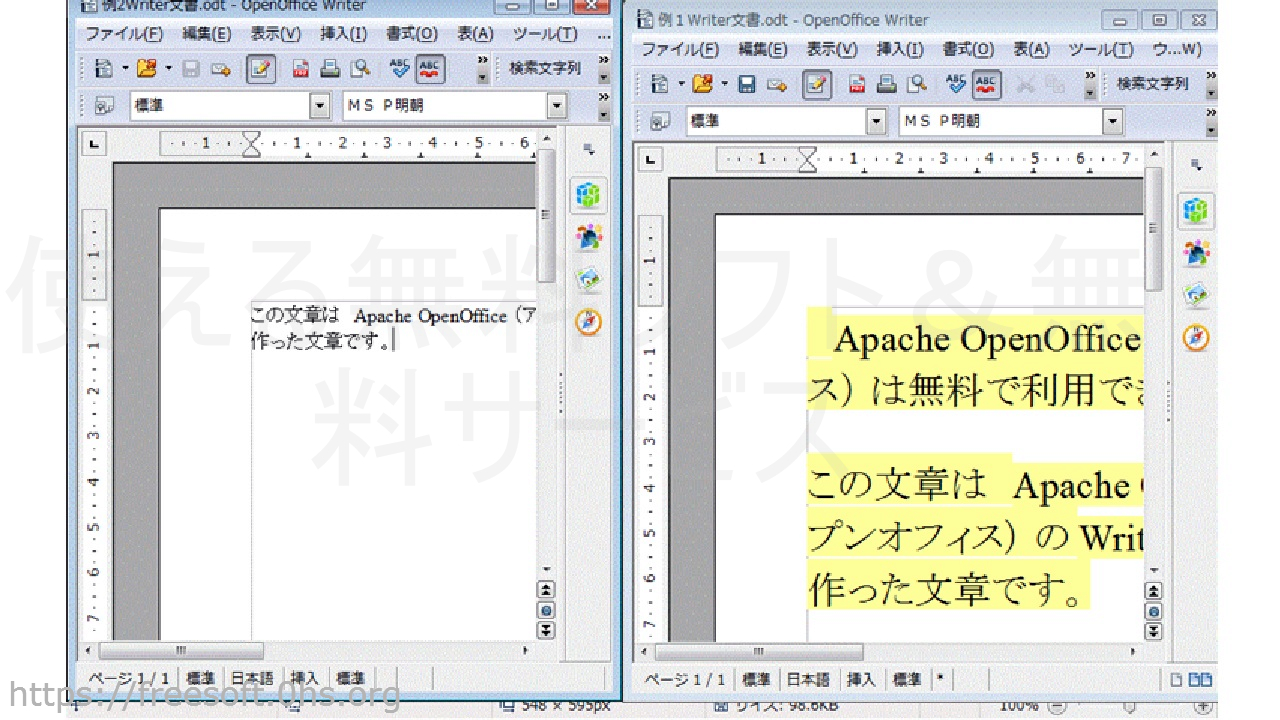Expand the MS P明朝 font dropdown in left window
This screenshot has height=720, width=1280.
pyautogui.click(x=557, y=106)
